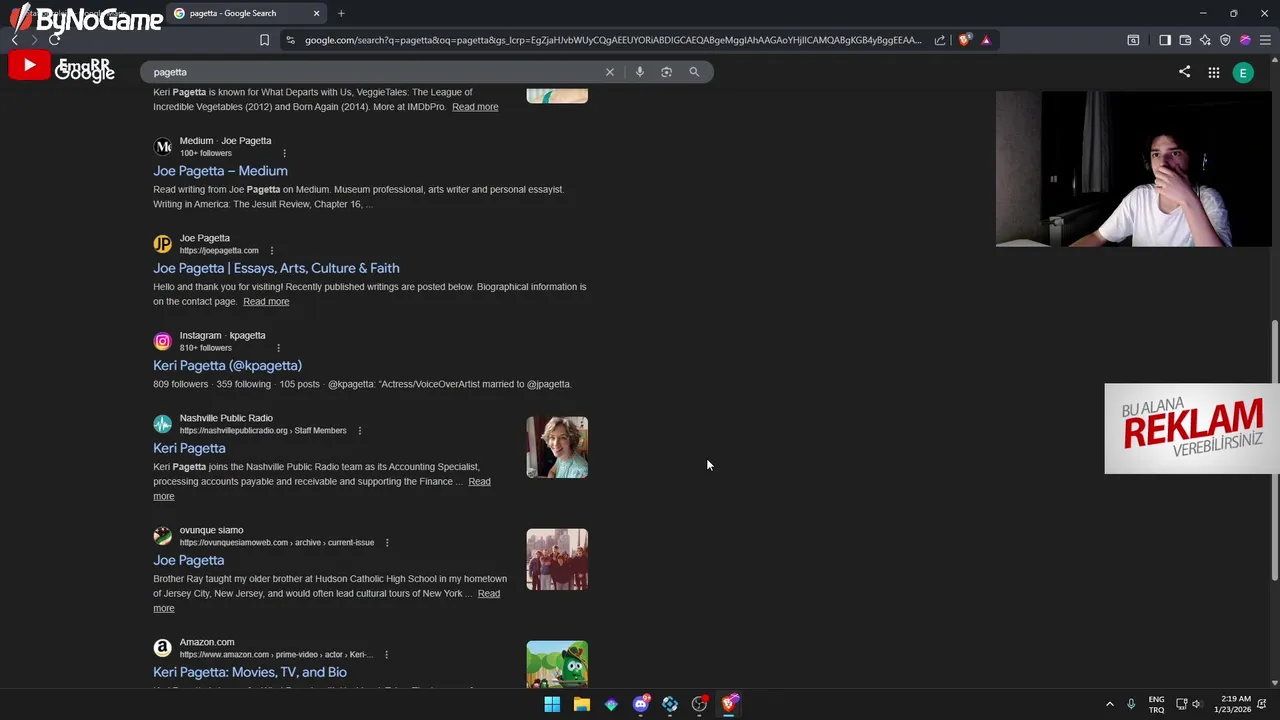Click the browser address bar URL
The height and width of the screenshot is (720, 1280).
pos(613,40)
